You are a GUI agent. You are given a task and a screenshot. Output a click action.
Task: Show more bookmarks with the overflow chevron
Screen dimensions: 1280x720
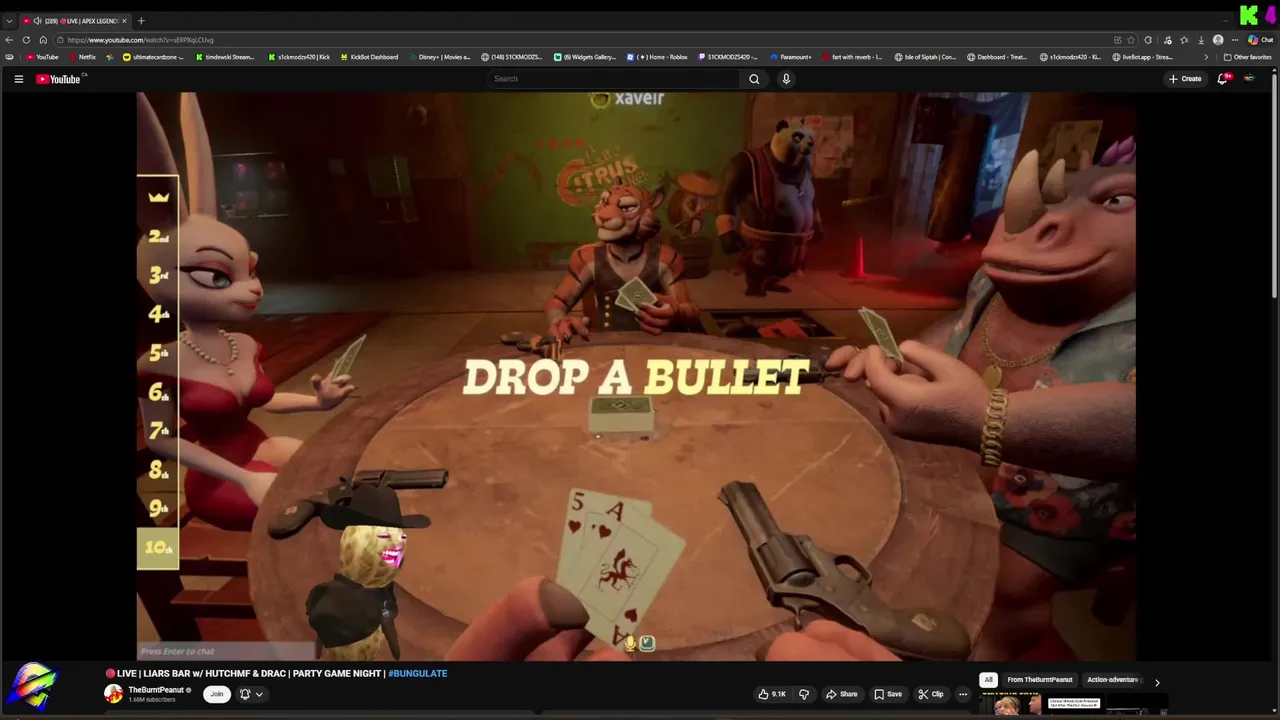click(1206, 57)
